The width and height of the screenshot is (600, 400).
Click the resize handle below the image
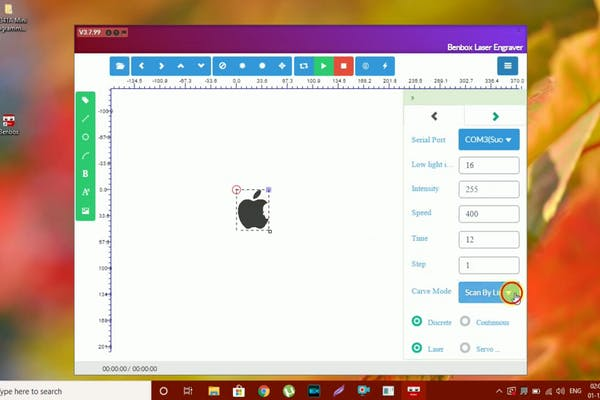(270, 231)
